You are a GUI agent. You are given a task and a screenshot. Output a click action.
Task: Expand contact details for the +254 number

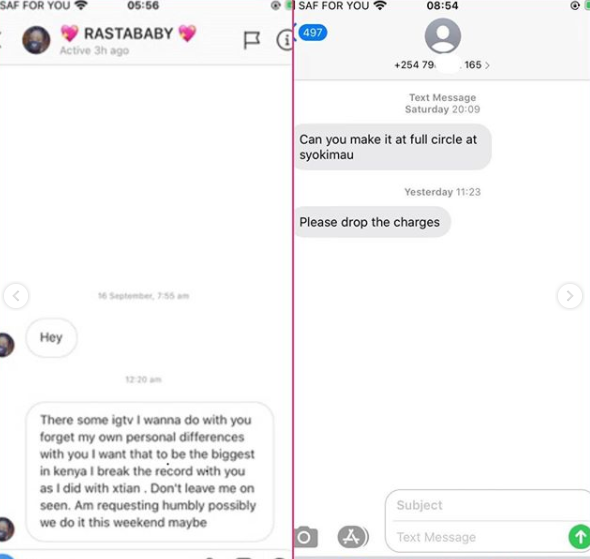(x=442, y=65)
